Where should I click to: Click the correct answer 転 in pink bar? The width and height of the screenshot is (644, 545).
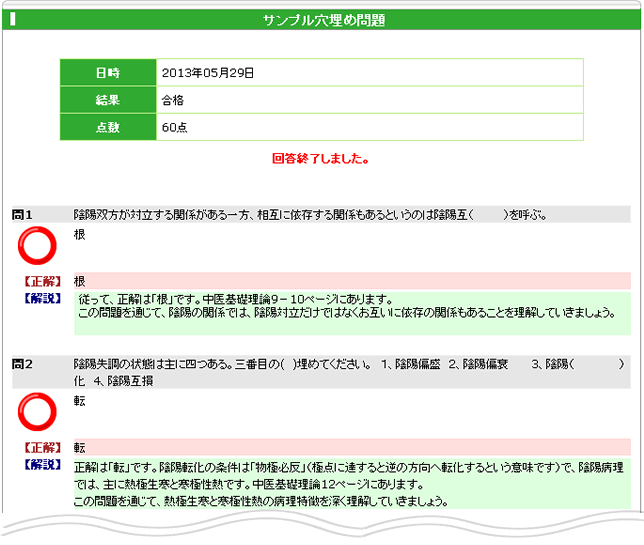pos(79,448)
